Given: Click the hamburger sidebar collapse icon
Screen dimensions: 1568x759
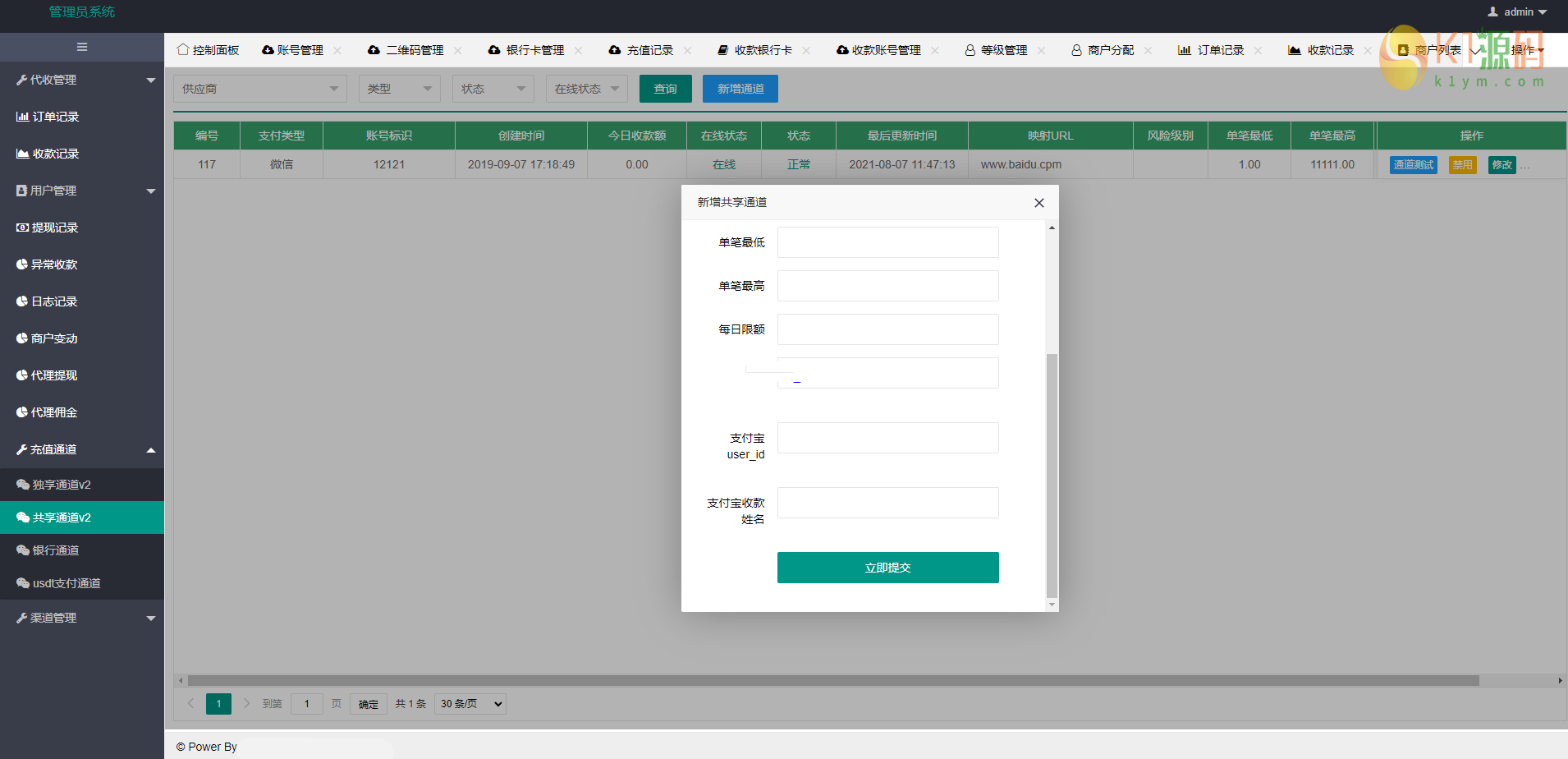Looking at the screenshot, I should click(x=82, y=47).
